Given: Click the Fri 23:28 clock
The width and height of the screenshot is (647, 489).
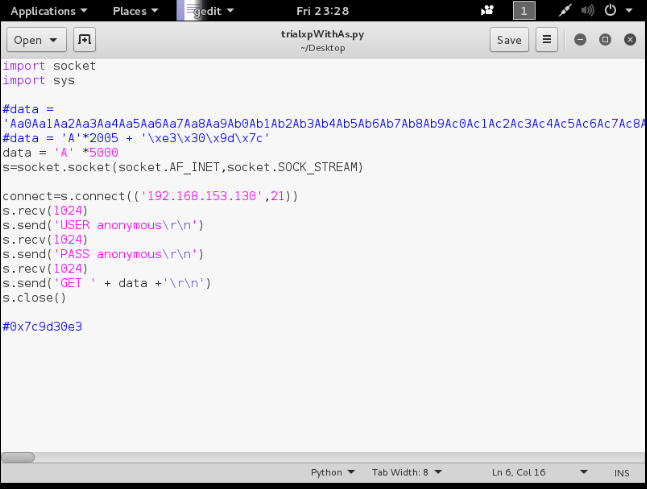Looking at the screenshot, I should (x=322, y=11).
